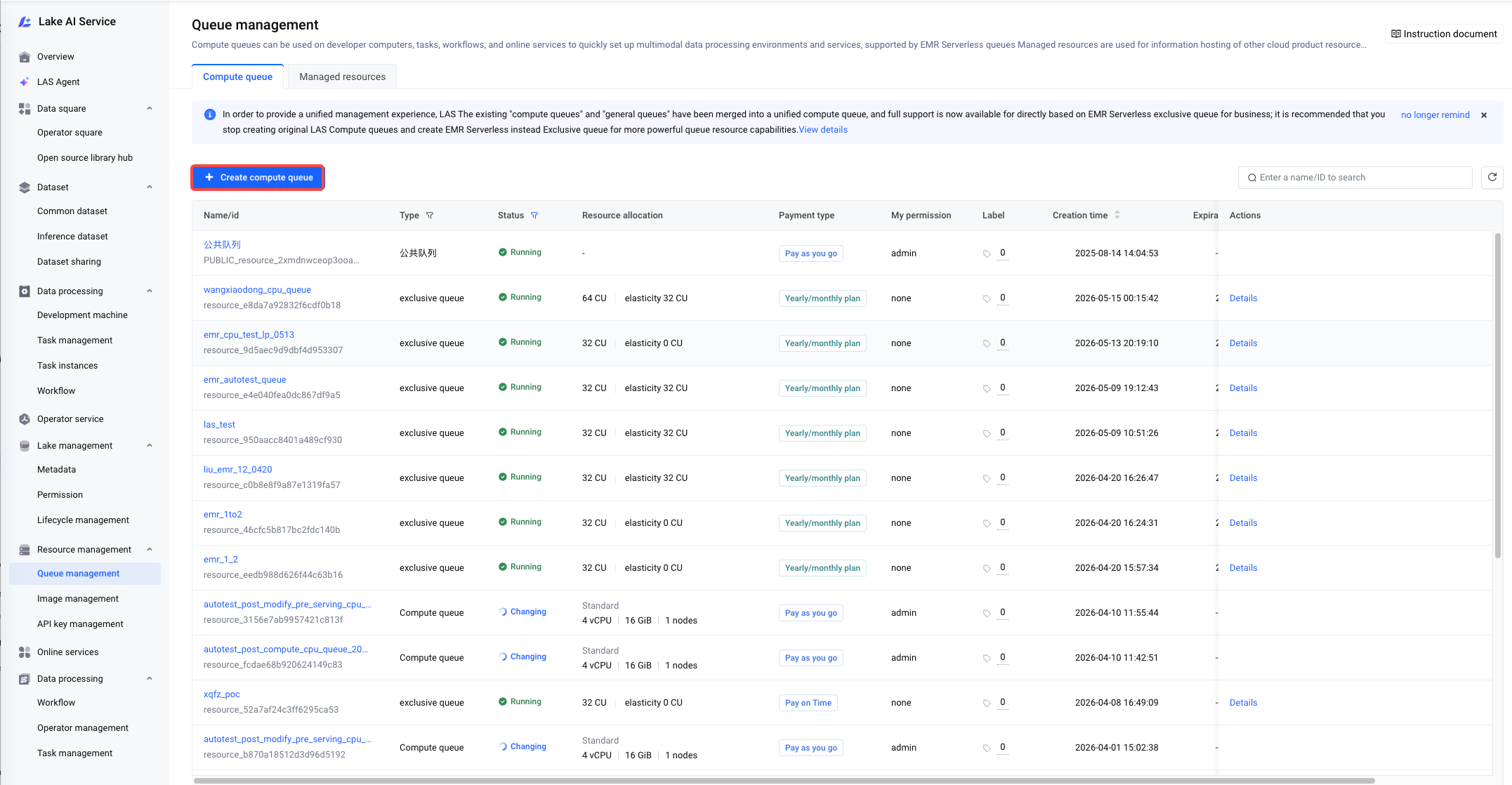Open the Instruction document

[1444, 34]
